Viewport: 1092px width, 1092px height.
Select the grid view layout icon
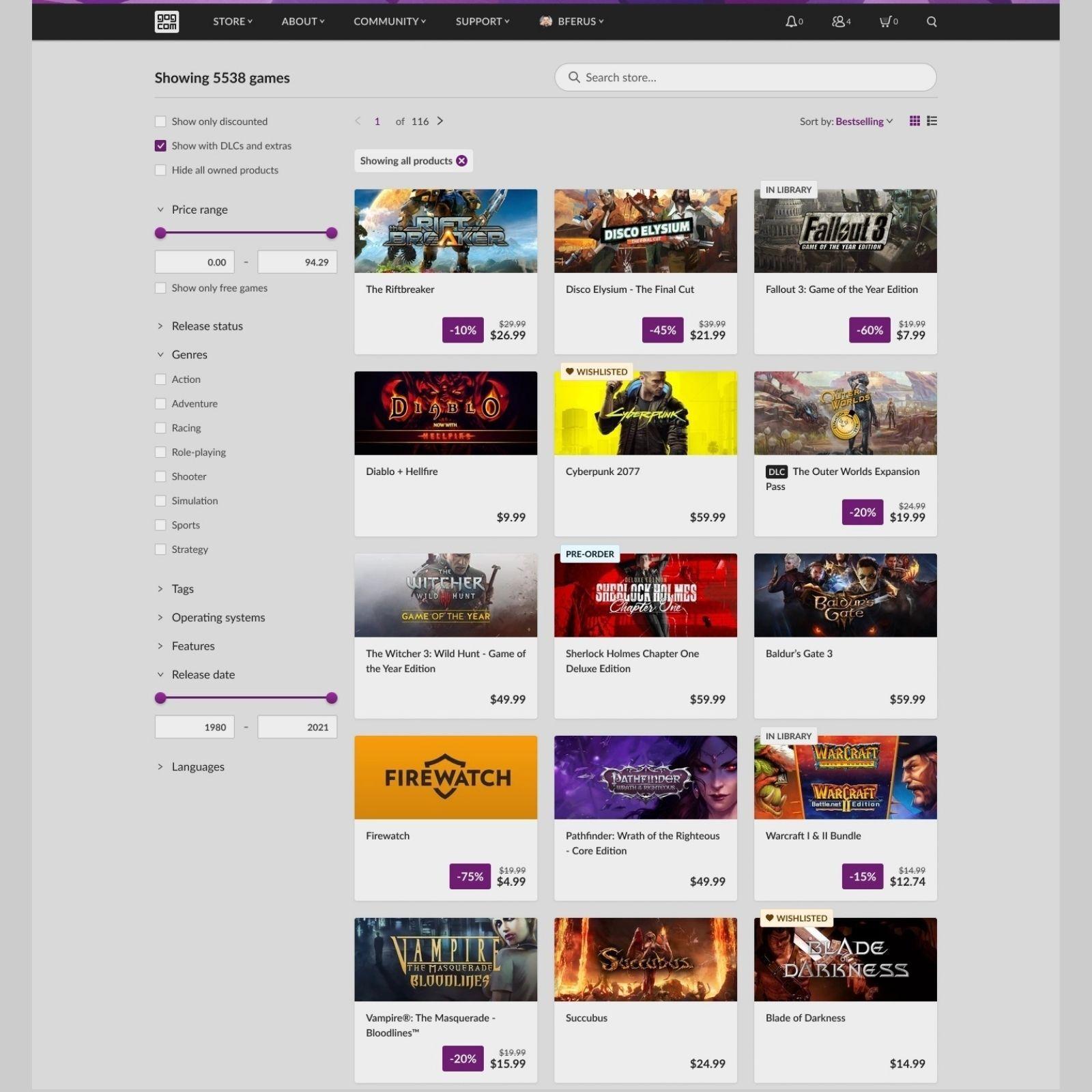coord(914,121)
